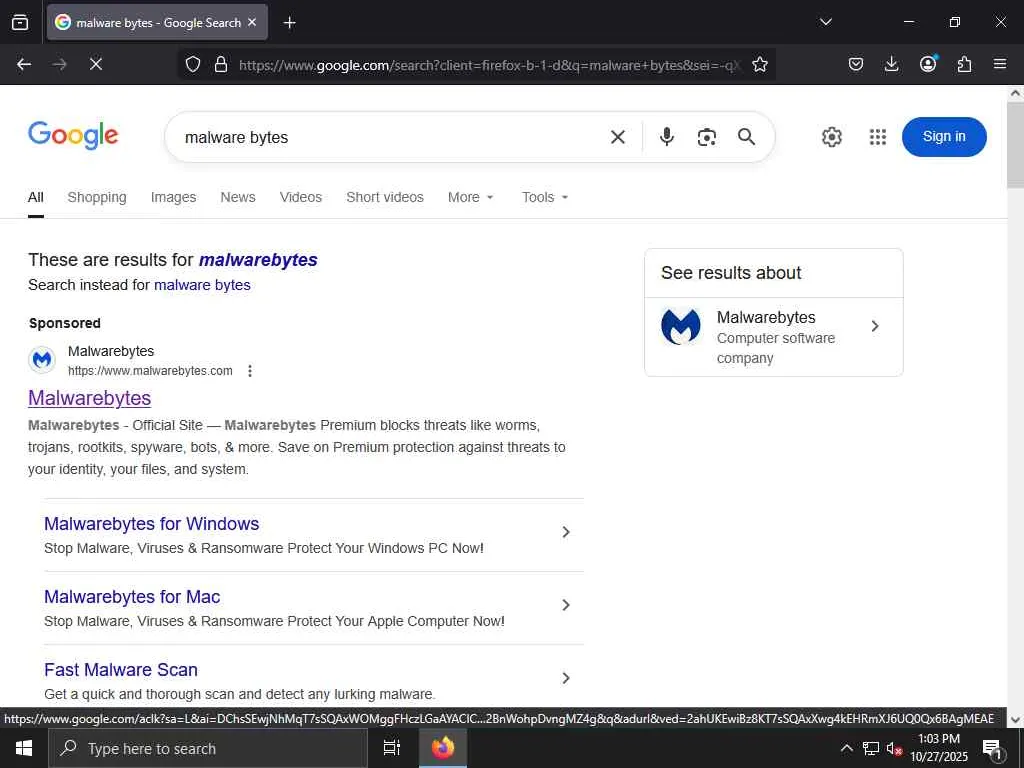Open Google quick settings gear
Image resolution: width=1024 pixels, height=768 pixels.
point(831,137)
